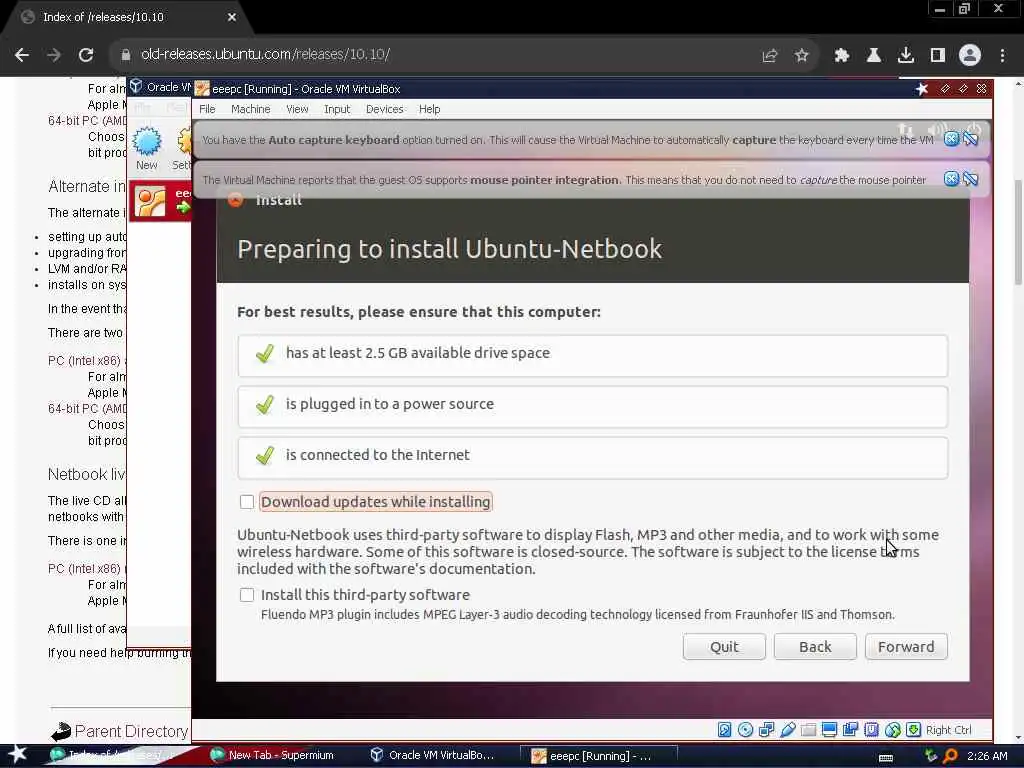Switch to New Tab - Supermium taskbar item
The width and height of the screenshot is (1024, 768).
point(272,756)
